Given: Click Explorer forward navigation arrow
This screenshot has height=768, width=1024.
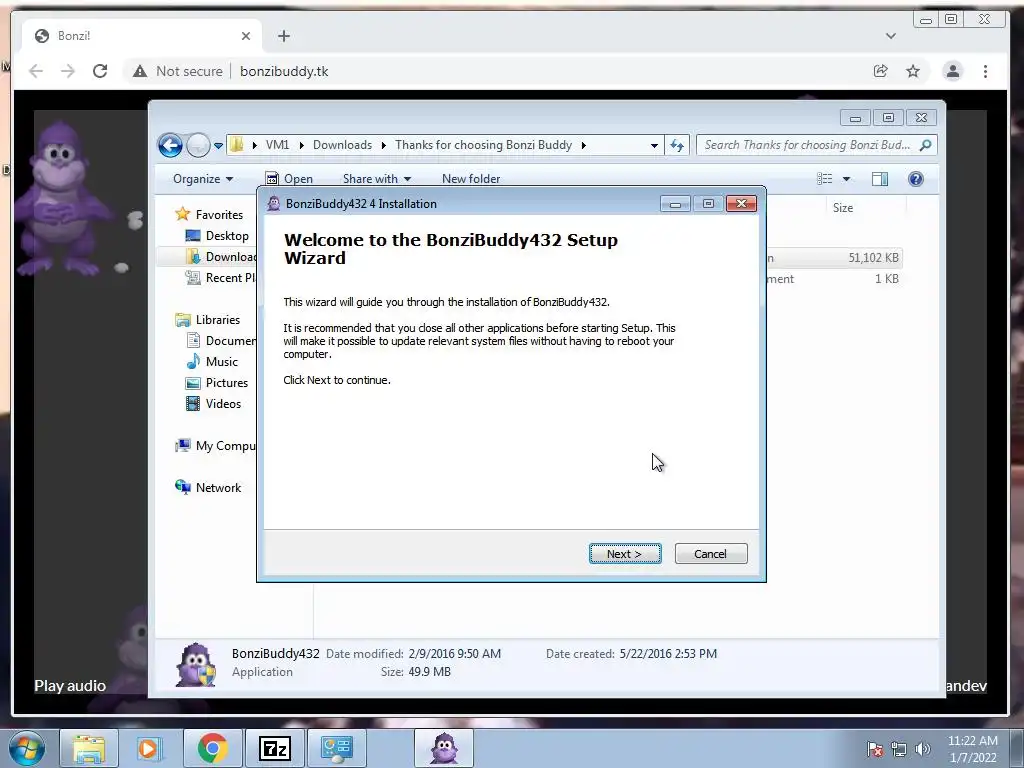Looking at the screenshot, I should (x=198, y=145).
